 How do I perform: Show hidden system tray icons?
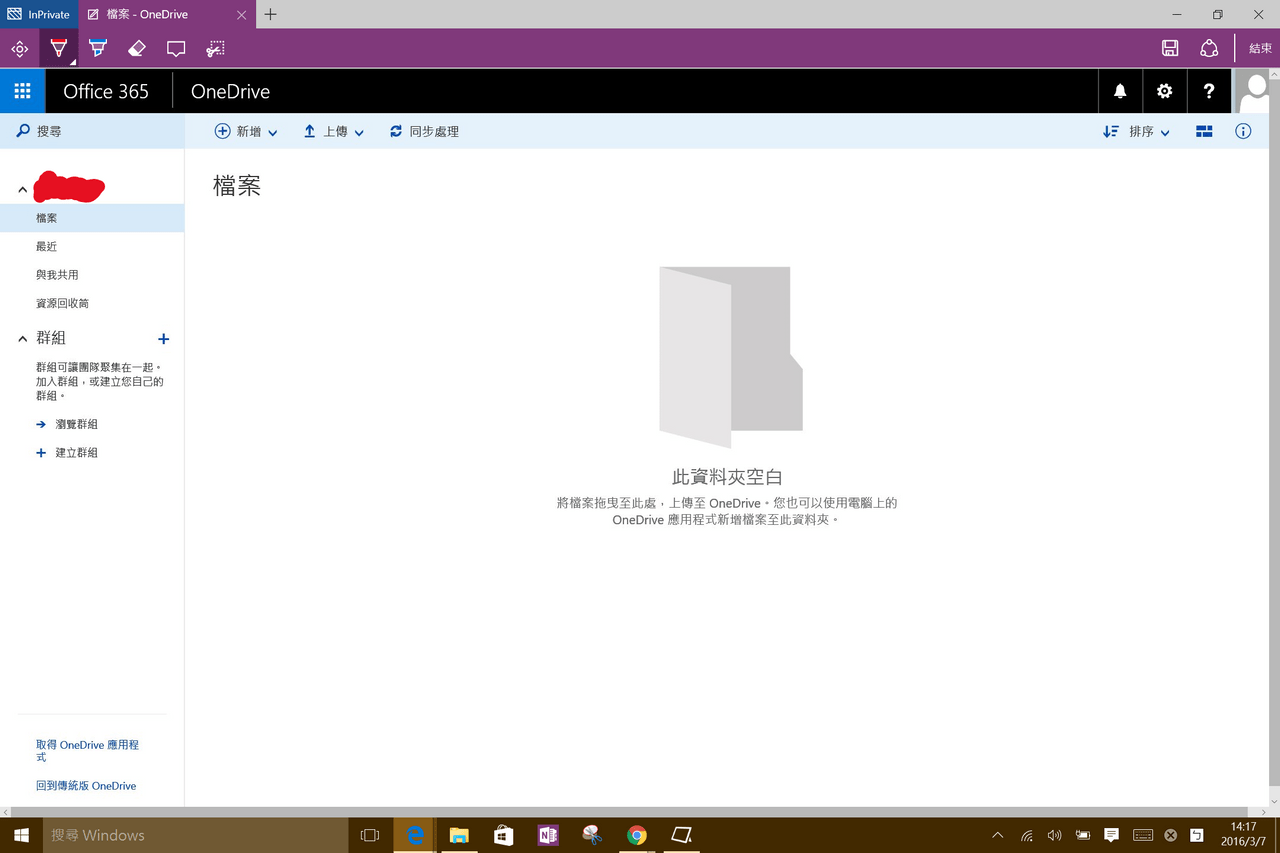pyautogui.click(x=997, y=835)
